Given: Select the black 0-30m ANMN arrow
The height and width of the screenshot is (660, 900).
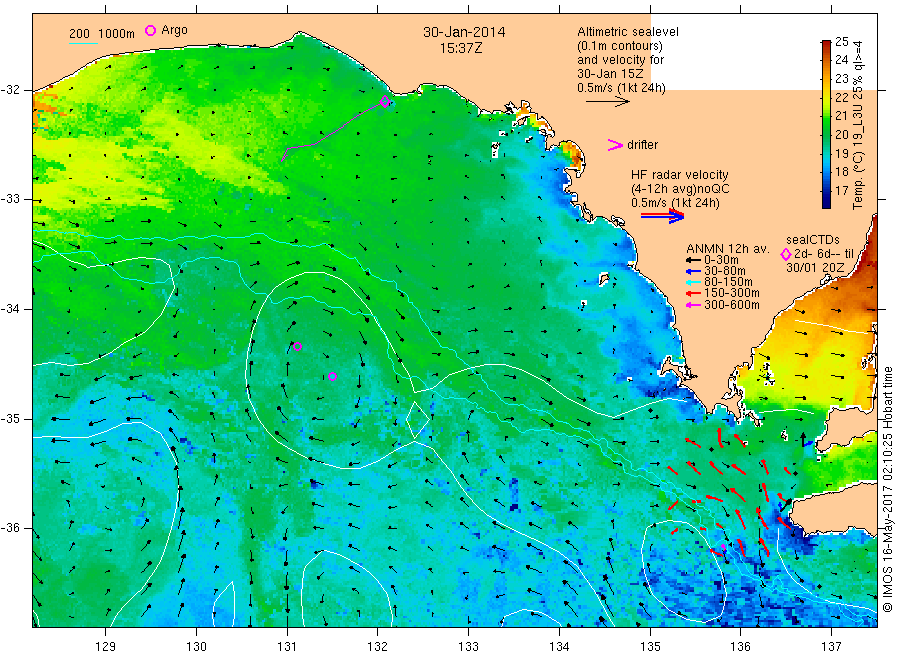Looking at the screenshot, I should [693, 260].
